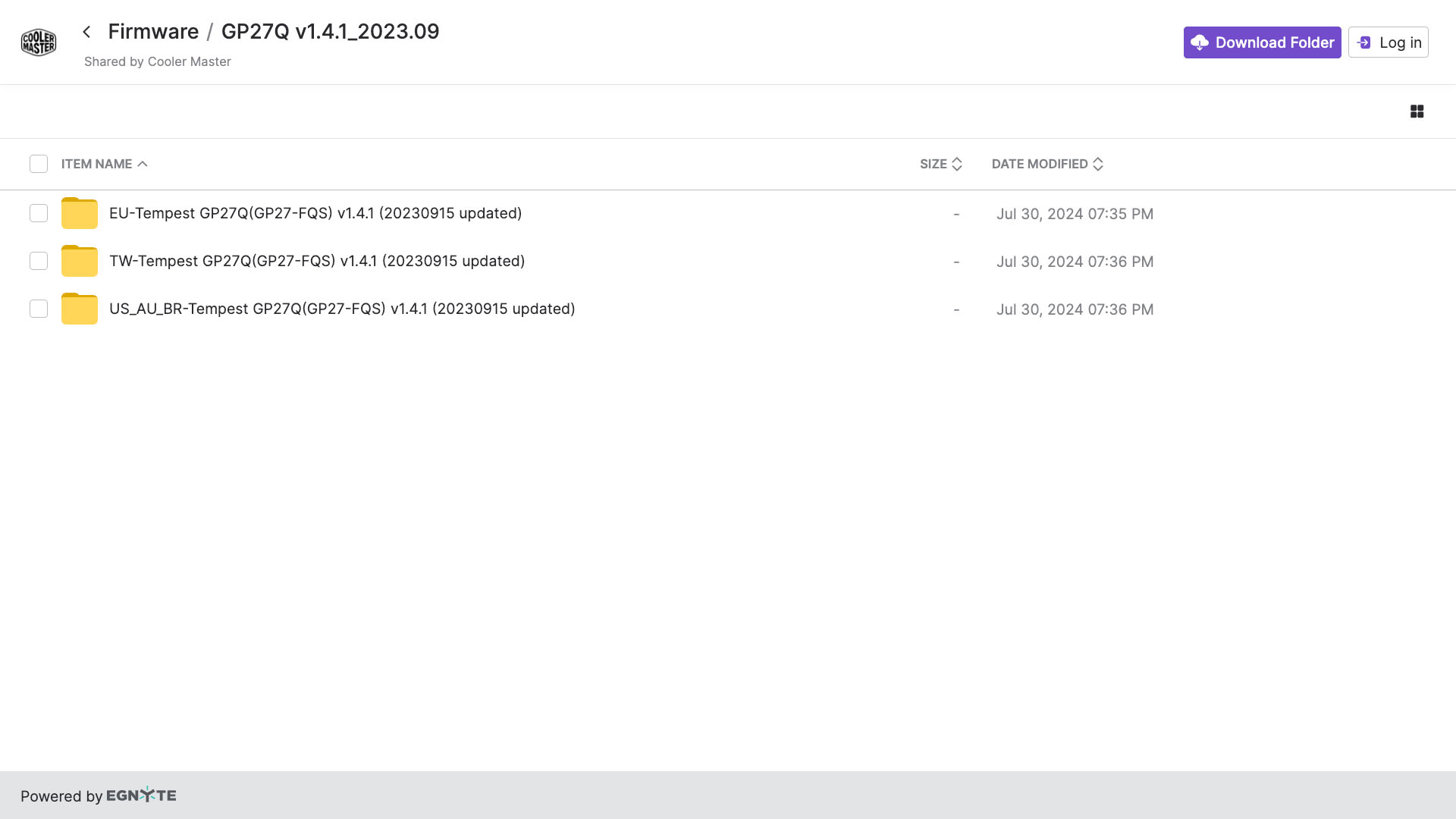Viewport: 1456px width, 819px height.
Task: Check the select-all items checkbox
Action: pos(39,164)
